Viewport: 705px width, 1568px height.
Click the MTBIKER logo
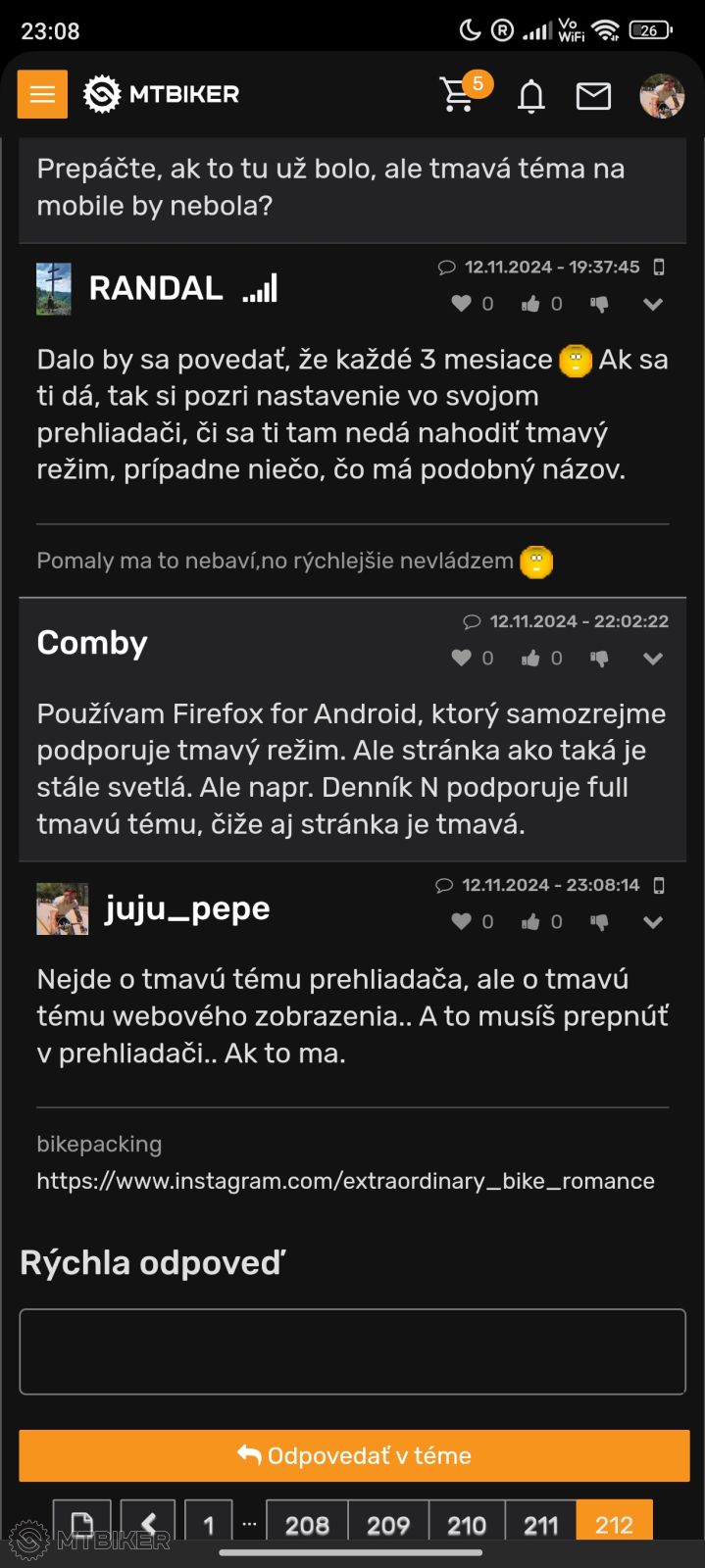coord(162,94)
